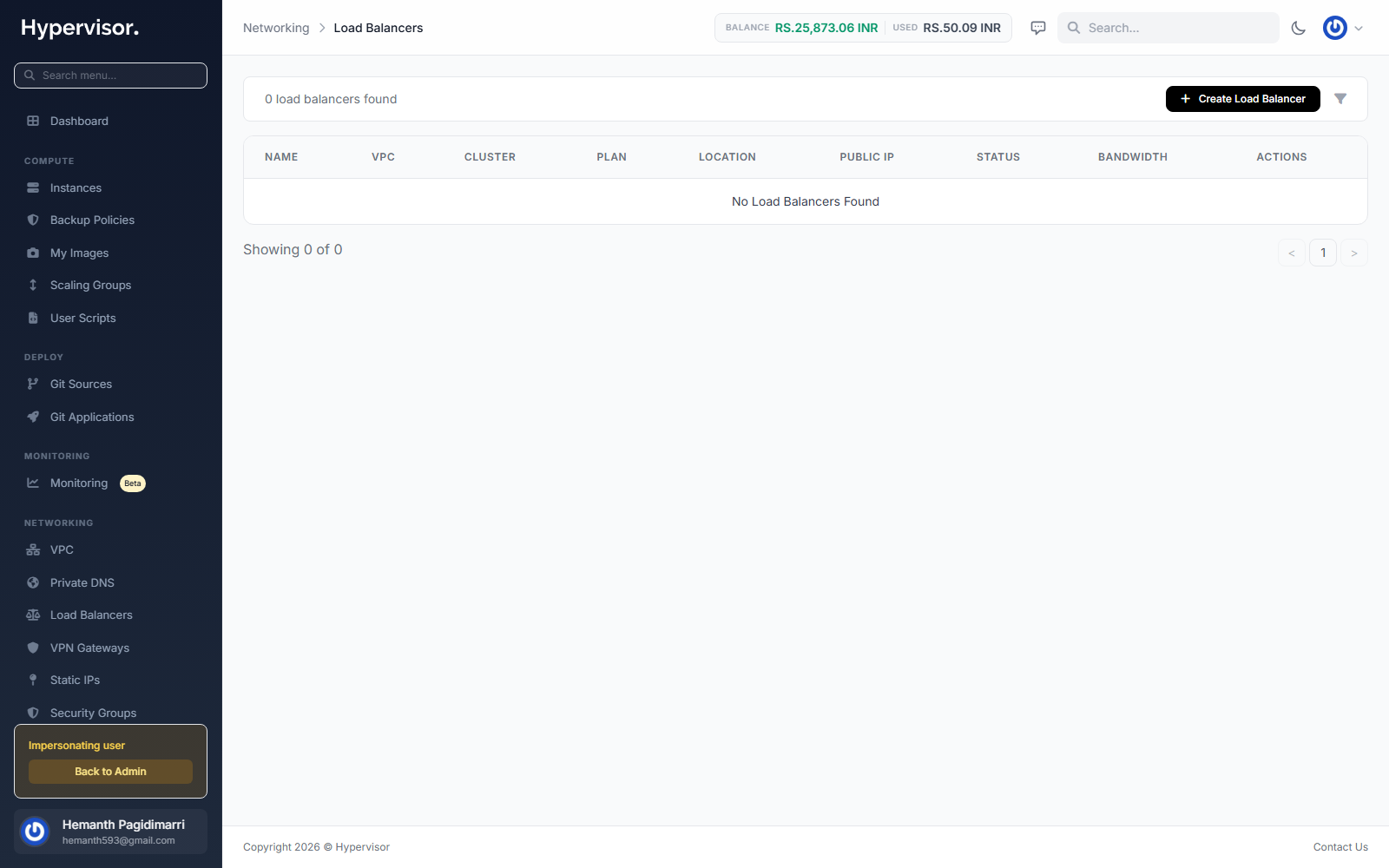Click the VPC network icon

click(x=33, y=549)
